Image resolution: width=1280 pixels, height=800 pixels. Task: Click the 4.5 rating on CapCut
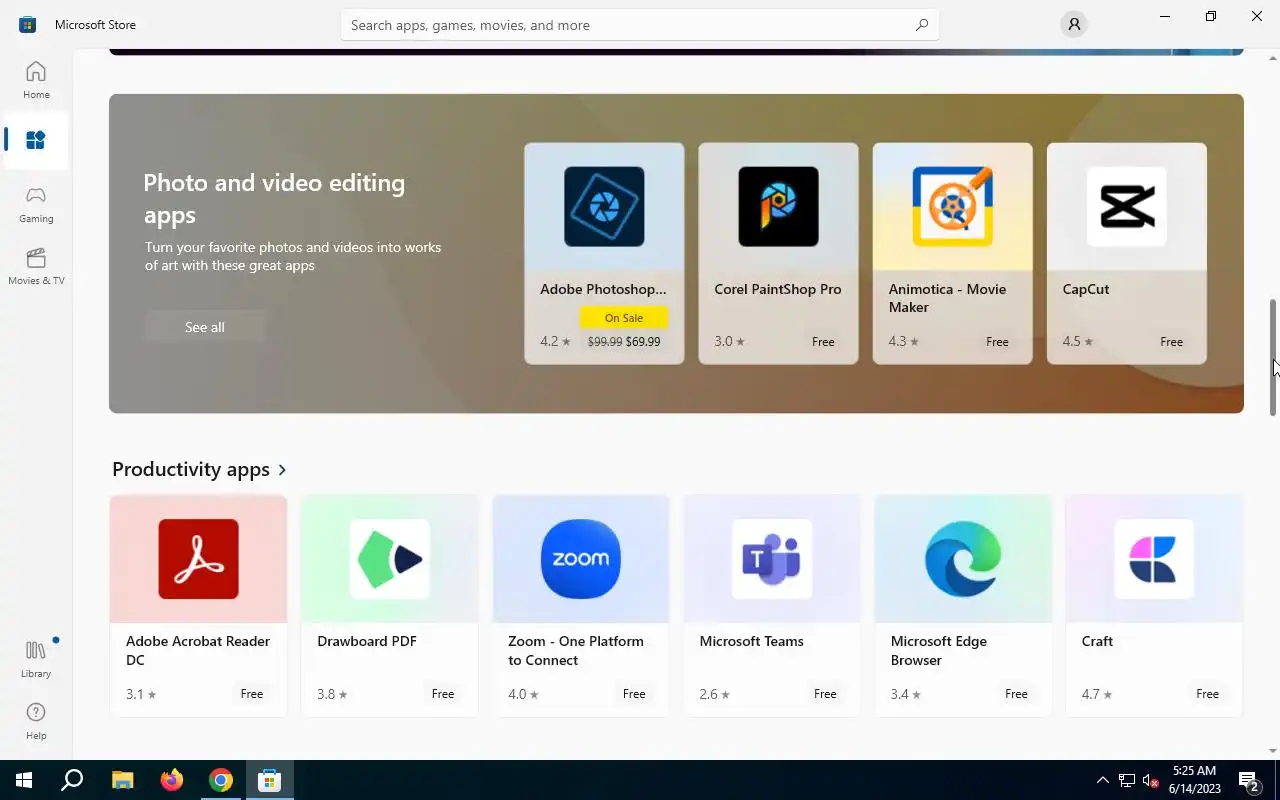coord(1078,342)
